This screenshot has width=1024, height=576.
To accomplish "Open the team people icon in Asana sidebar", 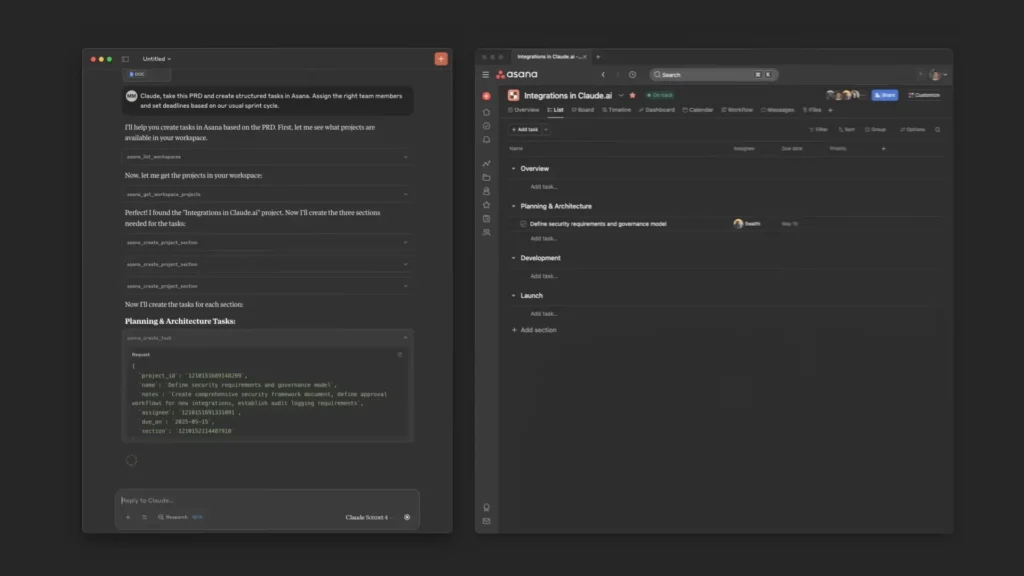I will pyautogui.click(x=487, y=232).
